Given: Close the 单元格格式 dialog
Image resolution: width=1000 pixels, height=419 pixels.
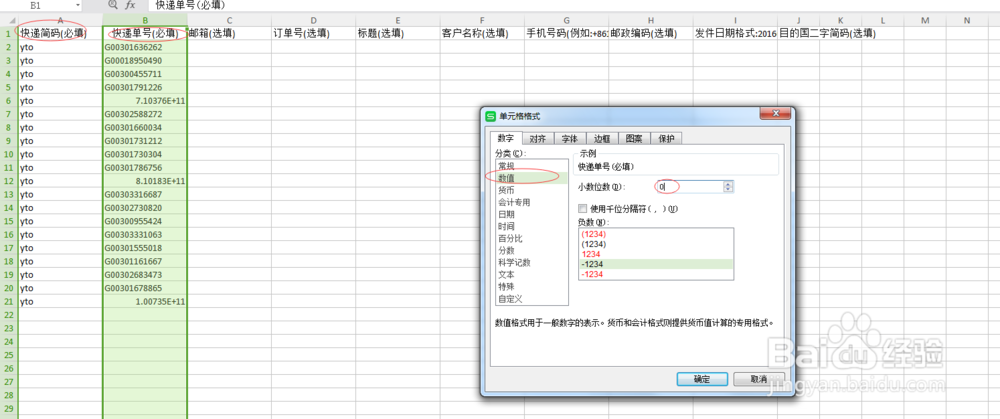Looking at the screenshot, I should point(776,114).
